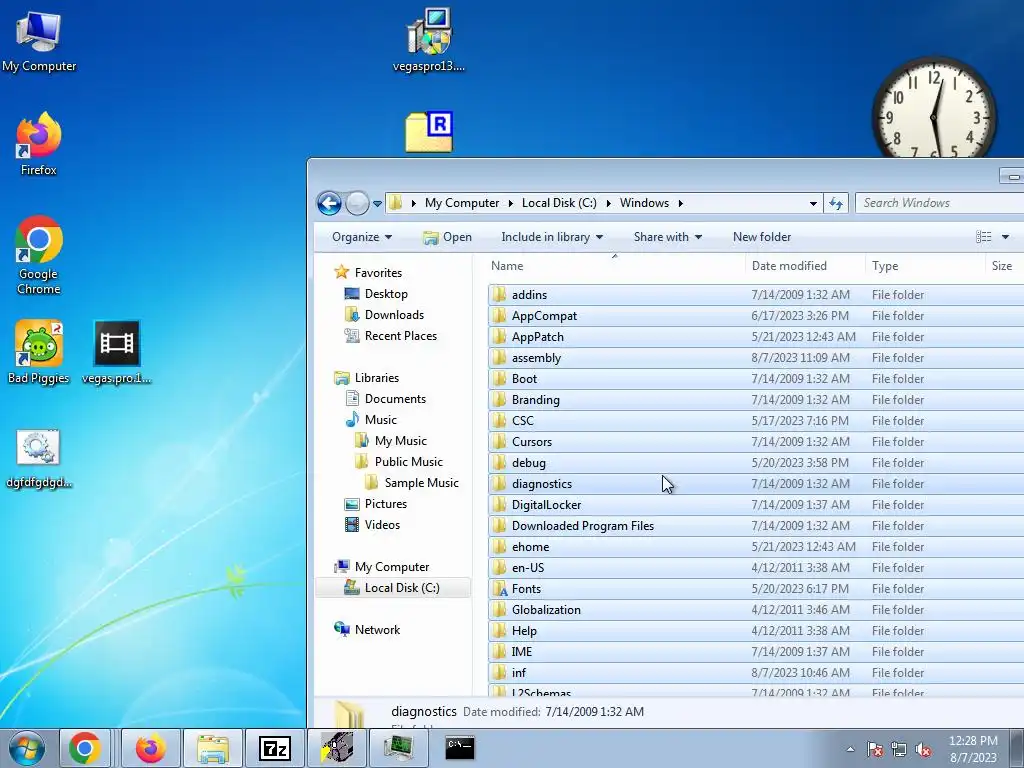Click the Open toolbar button

(447, 237)
